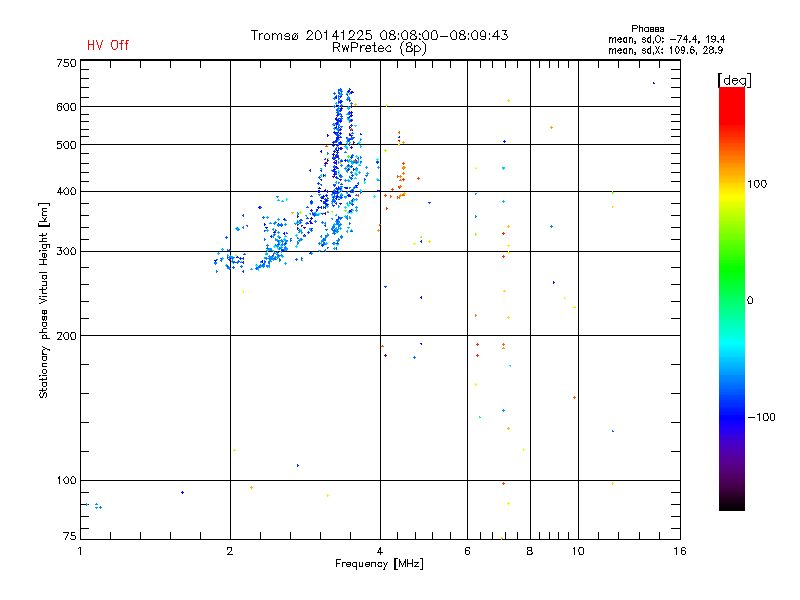This screenshot has height=600, width=800.
Task: Click the red HV Off label
Action: [108, 45]
